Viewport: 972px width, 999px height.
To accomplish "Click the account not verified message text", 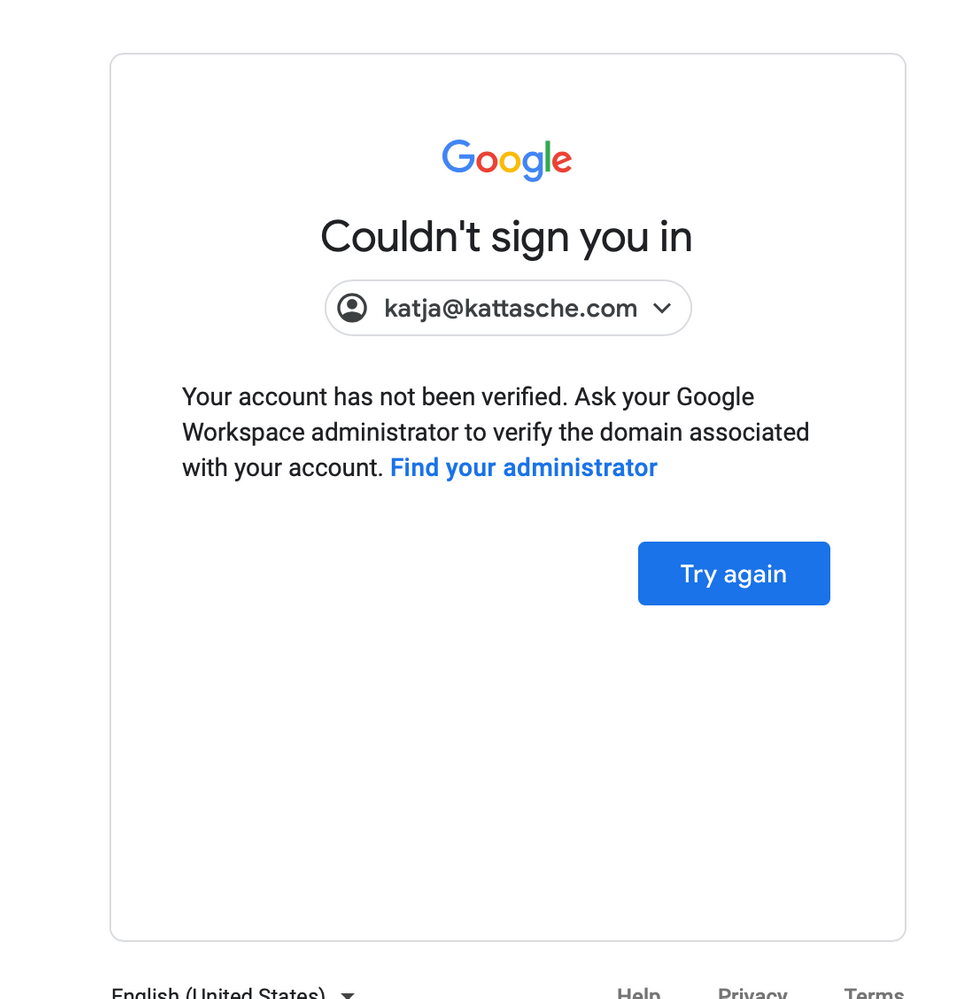I will 496,432.
